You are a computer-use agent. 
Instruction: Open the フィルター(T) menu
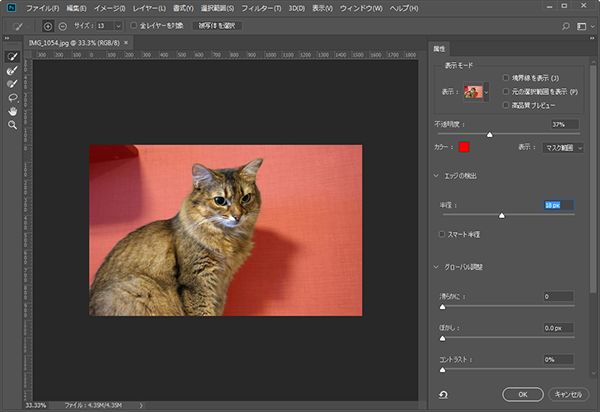point(261,8)
